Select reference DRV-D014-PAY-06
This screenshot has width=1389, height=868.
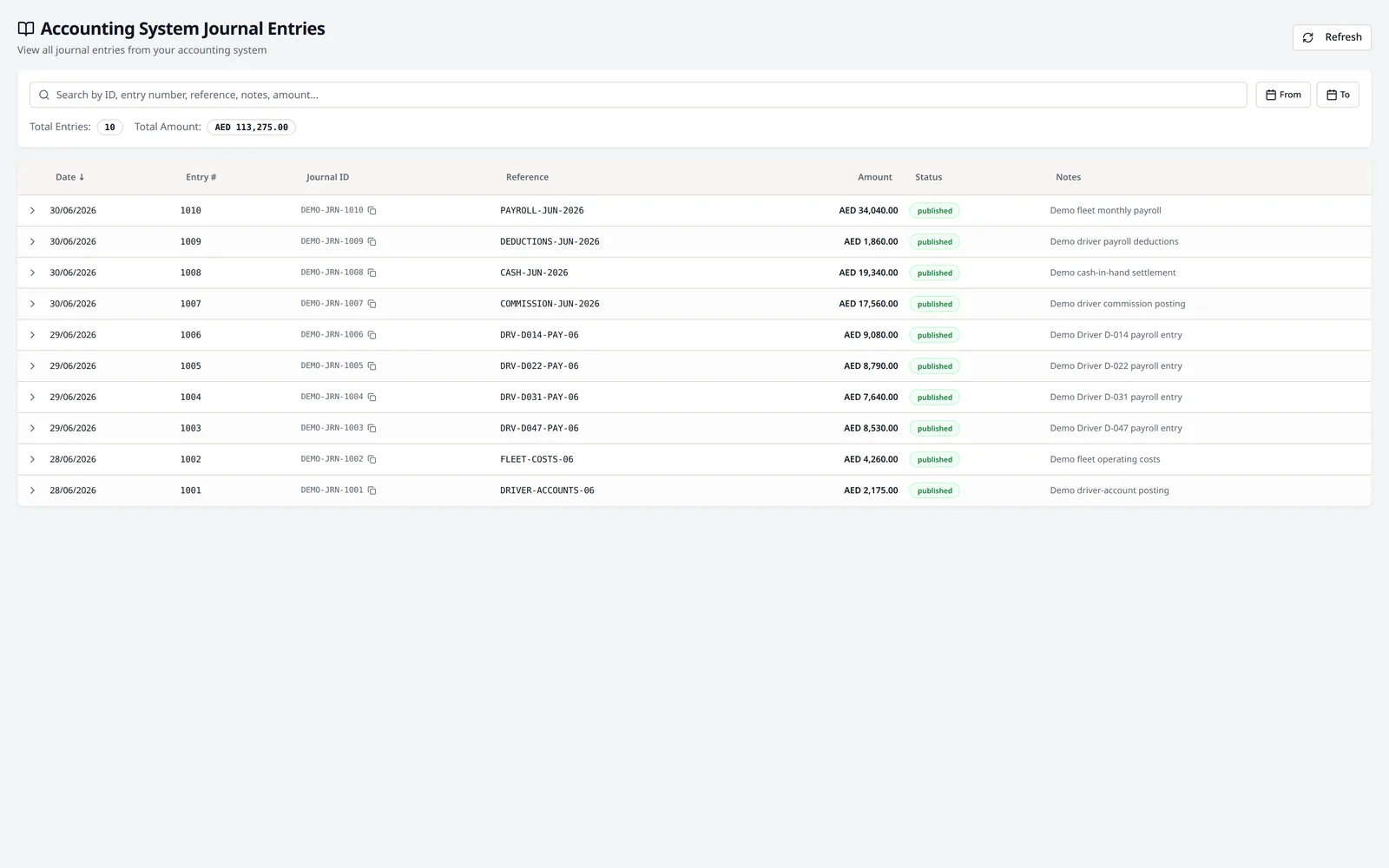[x=539, y=335]
